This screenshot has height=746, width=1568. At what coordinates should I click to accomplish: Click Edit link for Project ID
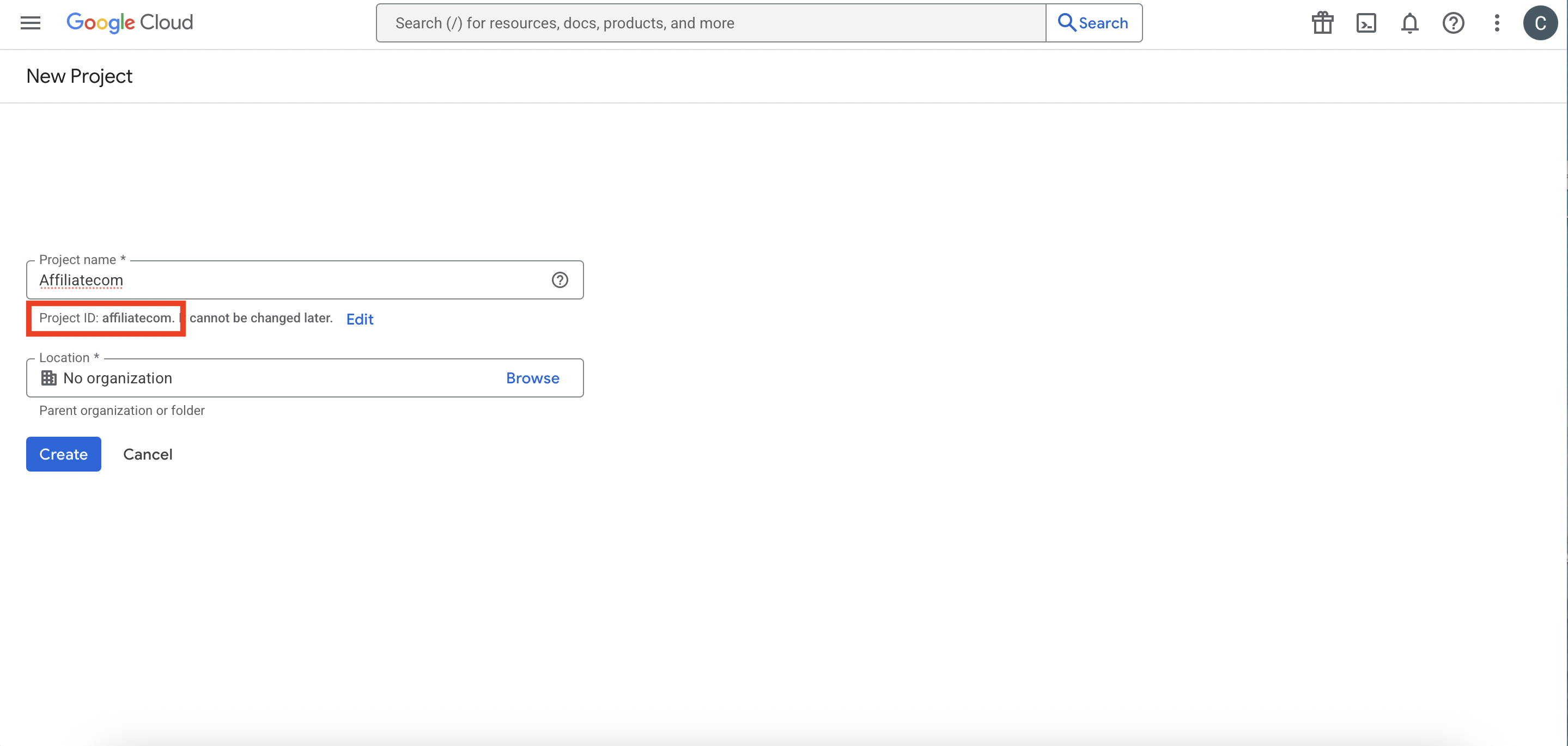click(360, 319)
